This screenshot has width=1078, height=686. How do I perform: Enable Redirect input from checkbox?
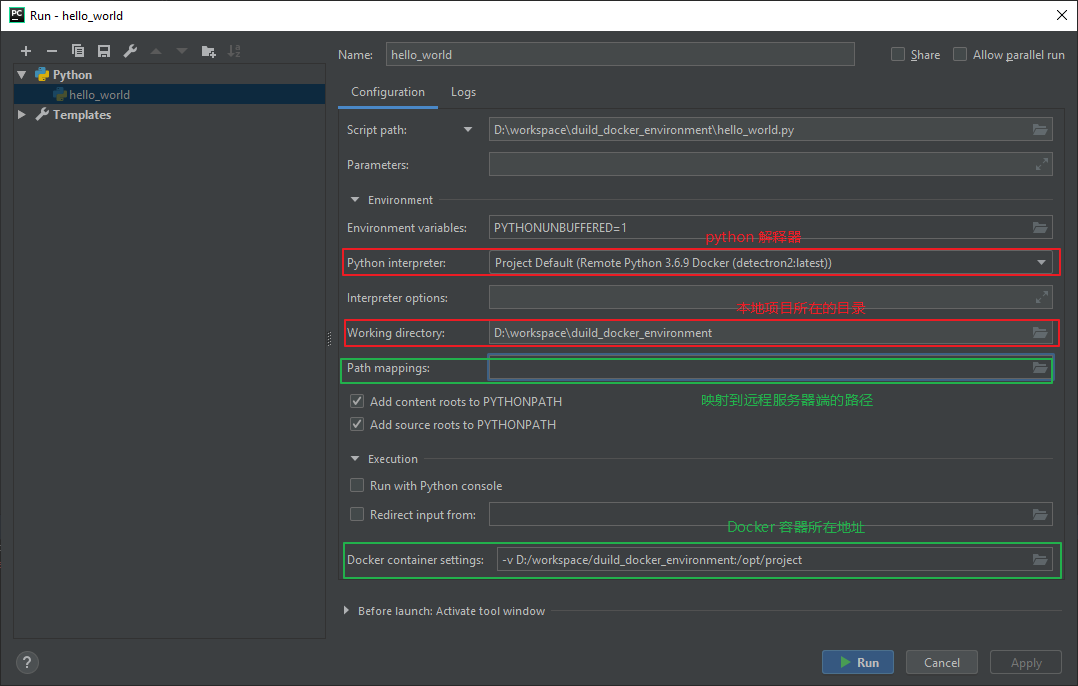357,514
